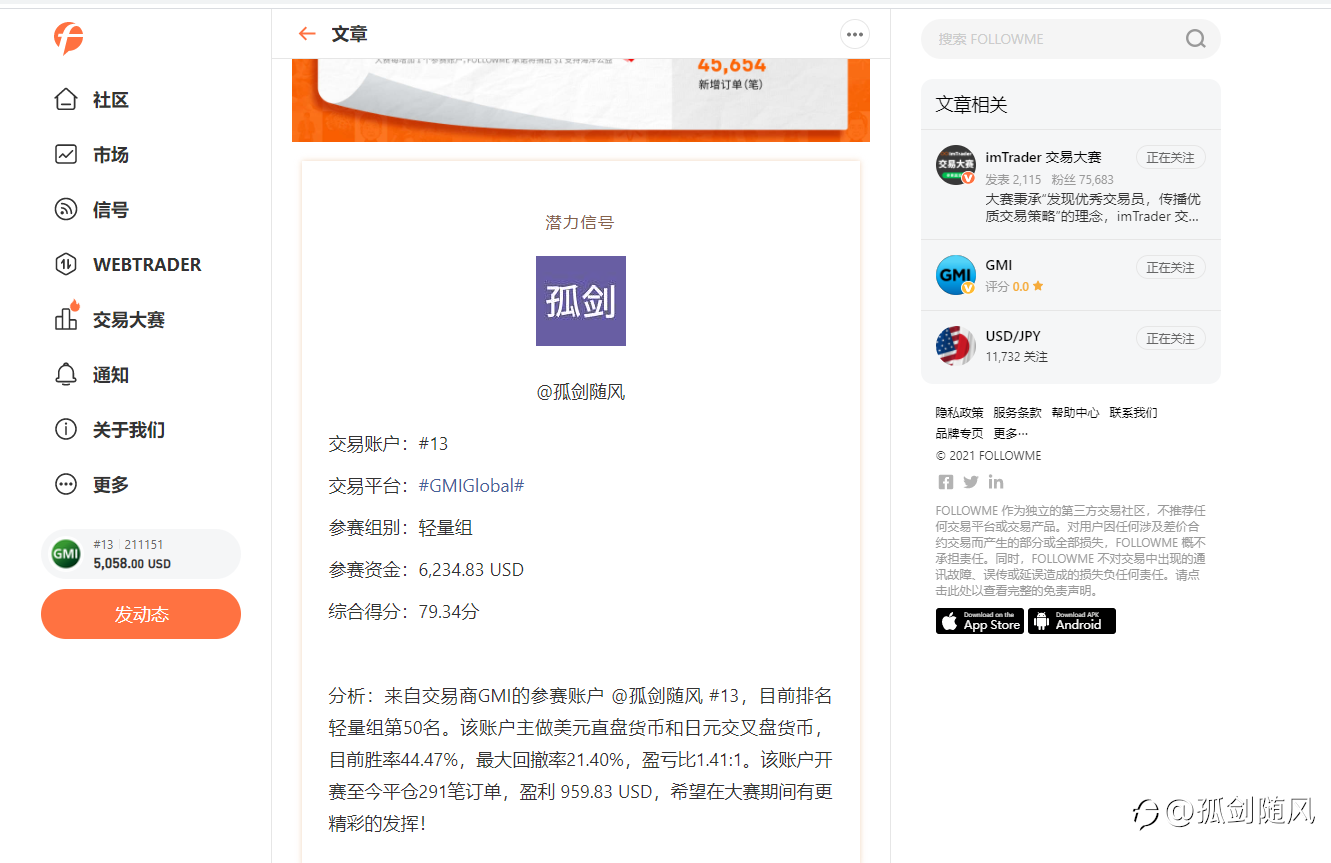Toggle 正在关注 for USD/JPY
The height and width of the screenshot is (863, 1331).
click(x=1171, y=339)
